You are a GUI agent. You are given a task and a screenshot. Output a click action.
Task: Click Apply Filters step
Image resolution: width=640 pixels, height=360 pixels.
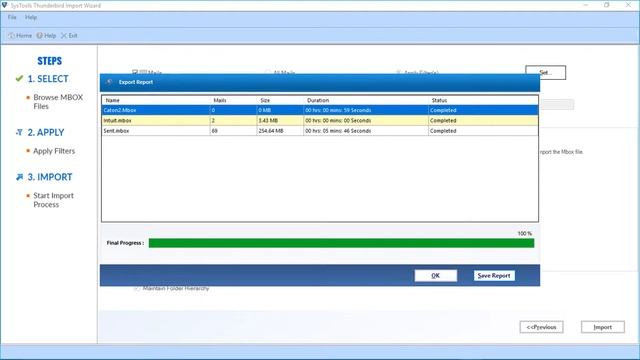coord(54,151)
